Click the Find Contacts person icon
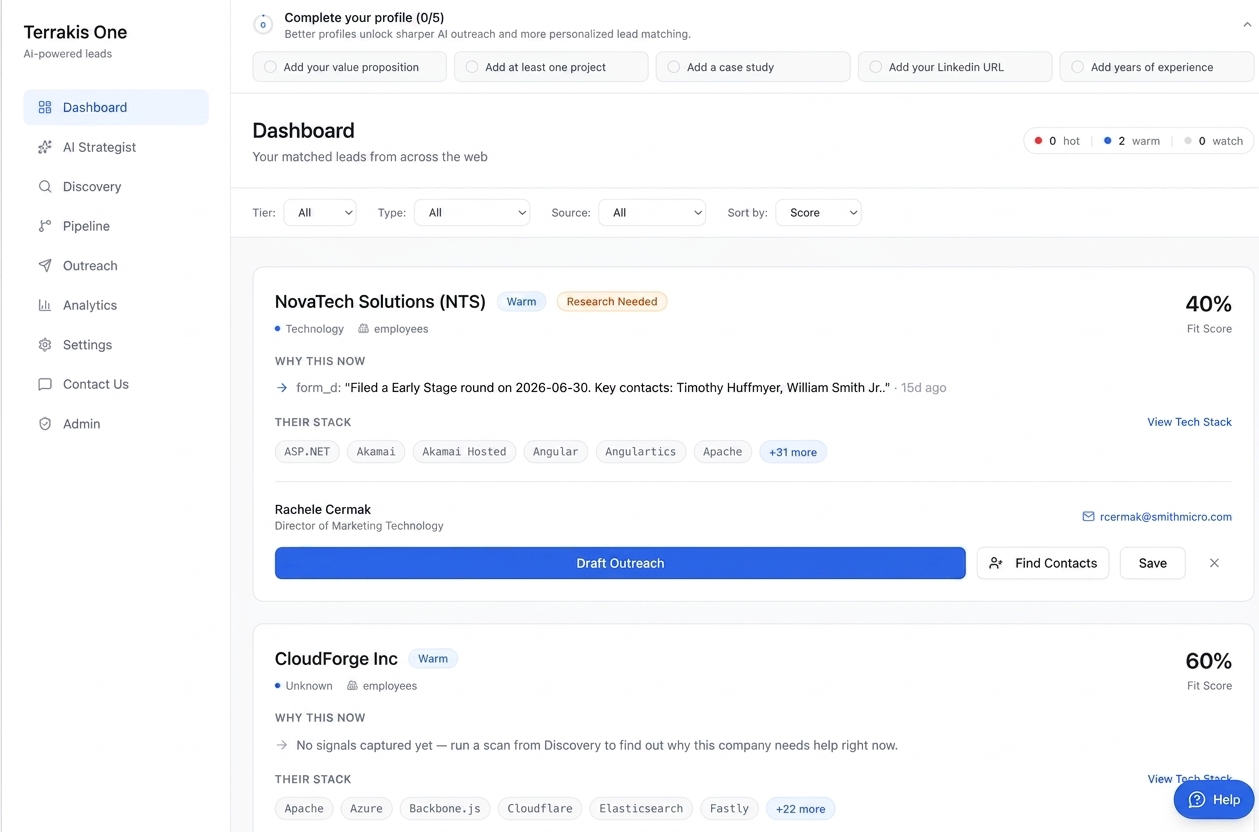1259x832 pixels. pos(996,563)
